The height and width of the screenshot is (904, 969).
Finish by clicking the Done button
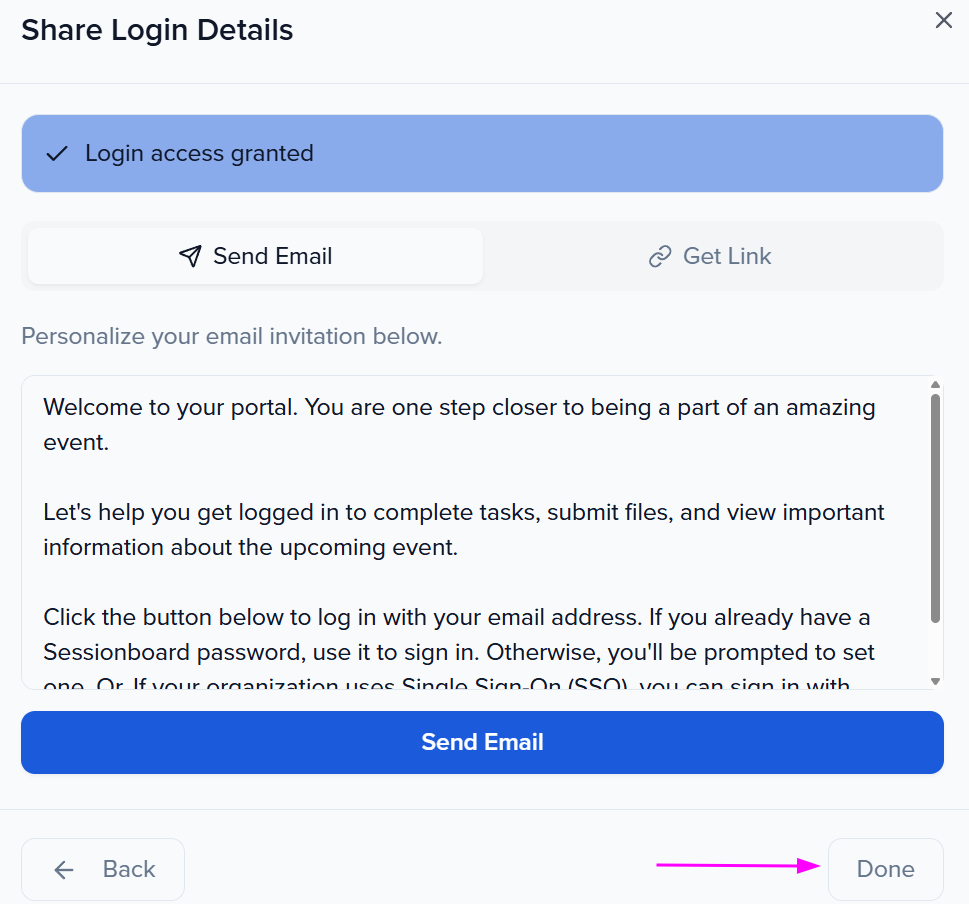[885, 869]
